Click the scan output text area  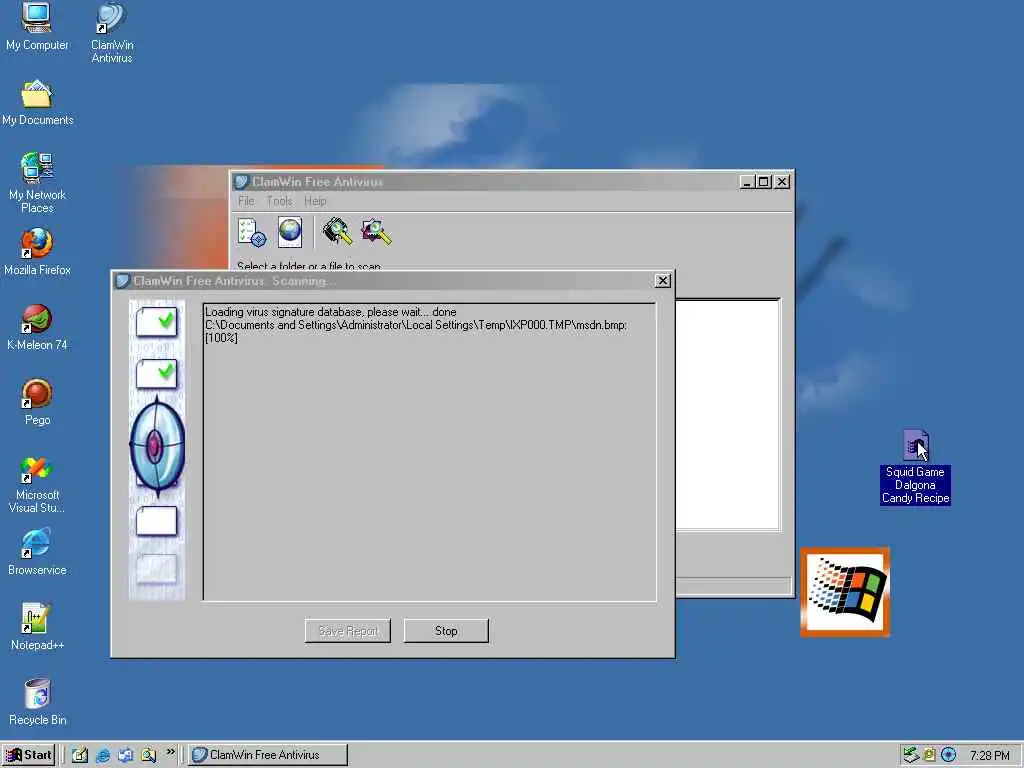point(430,451)
